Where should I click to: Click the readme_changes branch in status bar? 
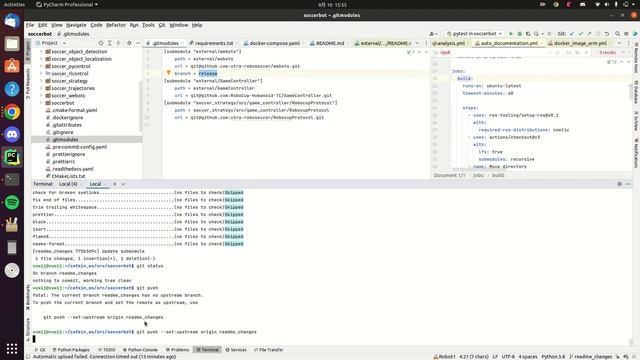(591, 357)
